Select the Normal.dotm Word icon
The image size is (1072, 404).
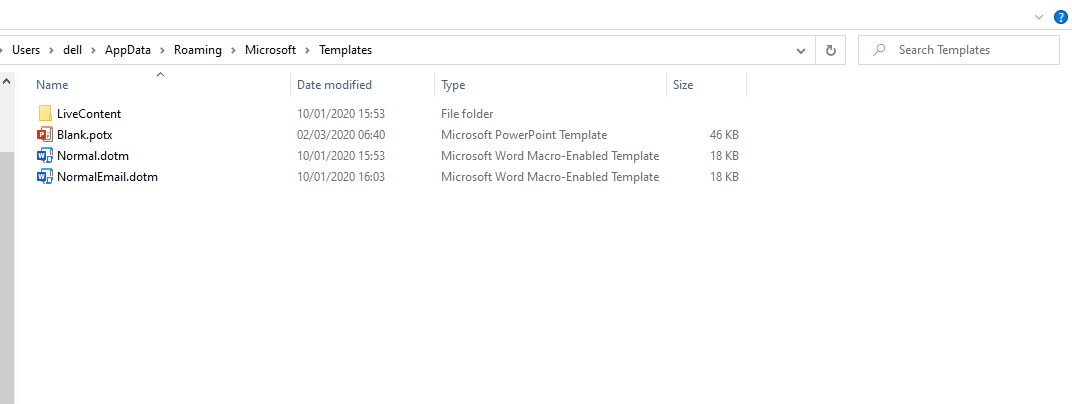pos(45,156)
